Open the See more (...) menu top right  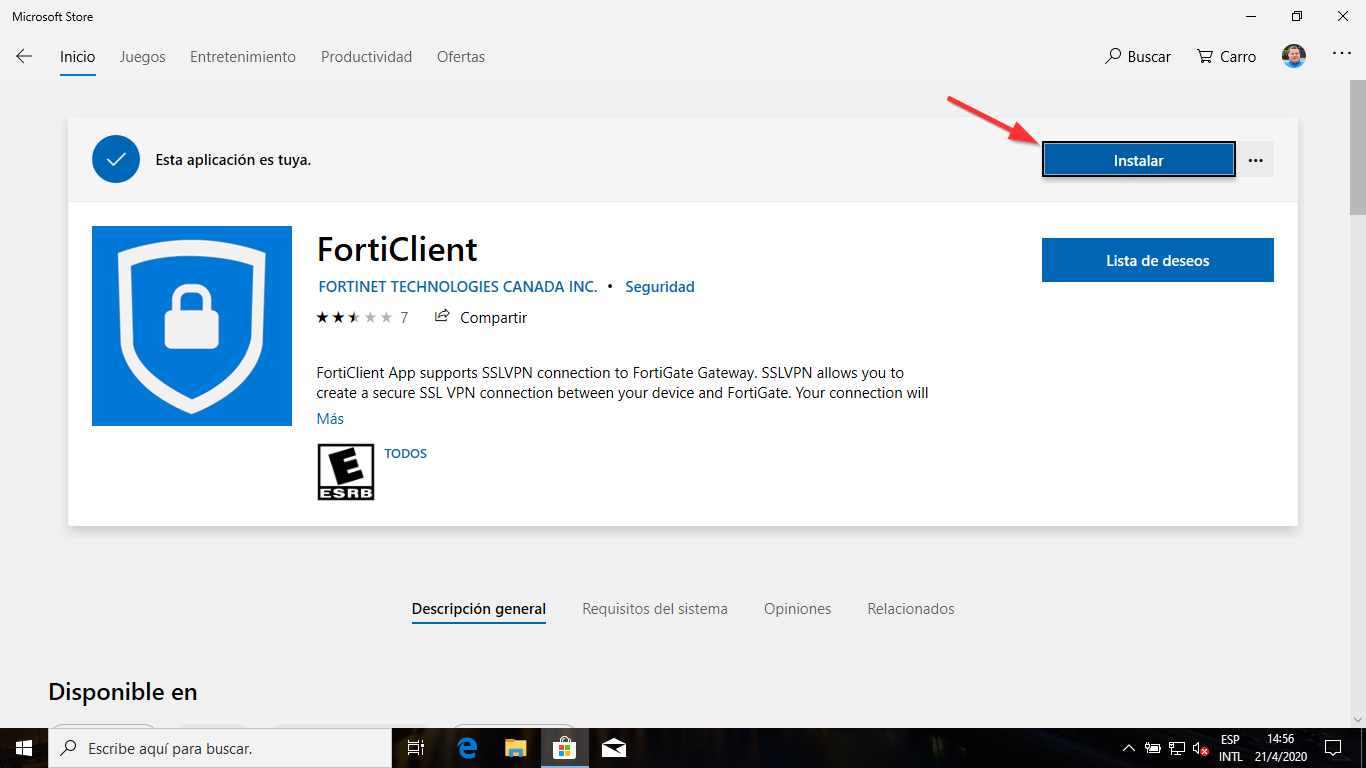(1341, 57)
